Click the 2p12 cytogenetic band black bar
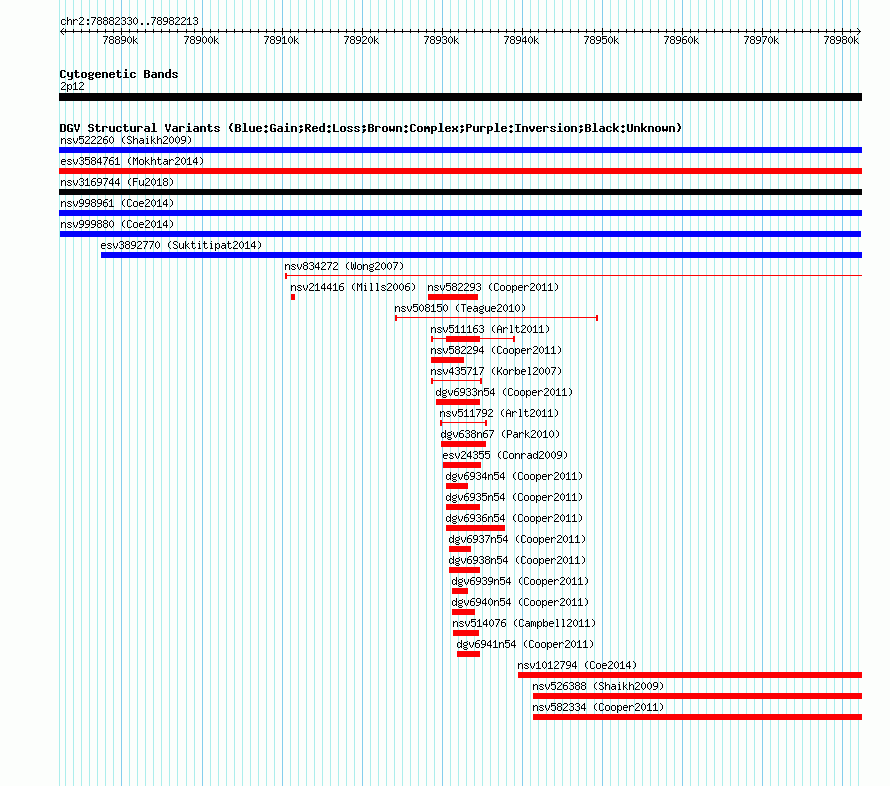This screenshot has width=890, height=786. pos(460,97)
